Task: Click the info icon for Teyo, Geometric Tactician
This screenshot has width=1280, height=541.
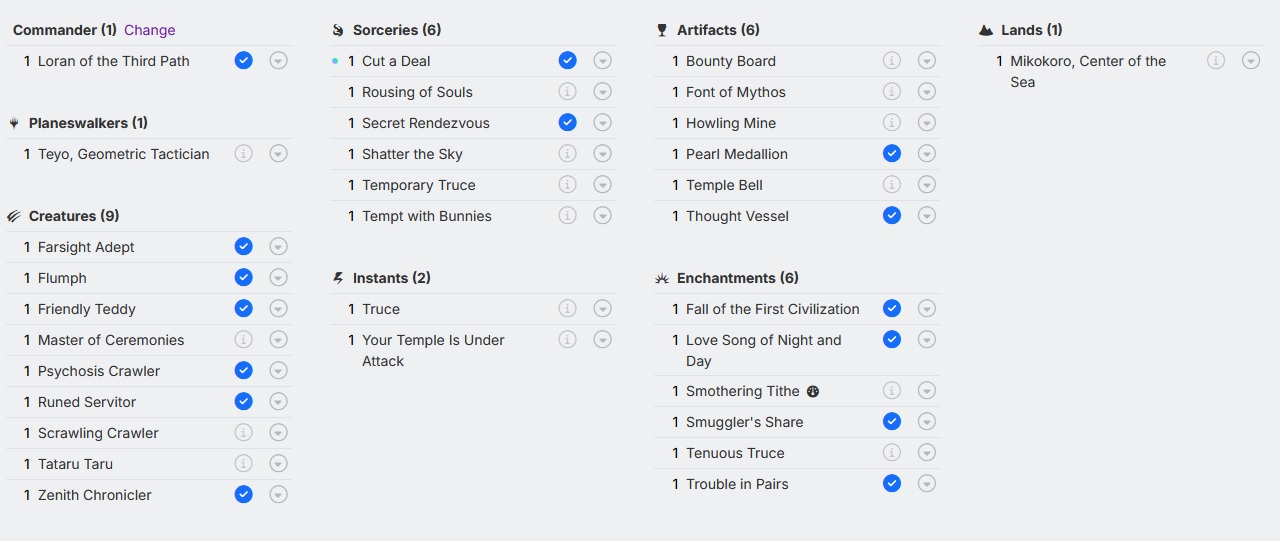Action: (x=243, y=154)
